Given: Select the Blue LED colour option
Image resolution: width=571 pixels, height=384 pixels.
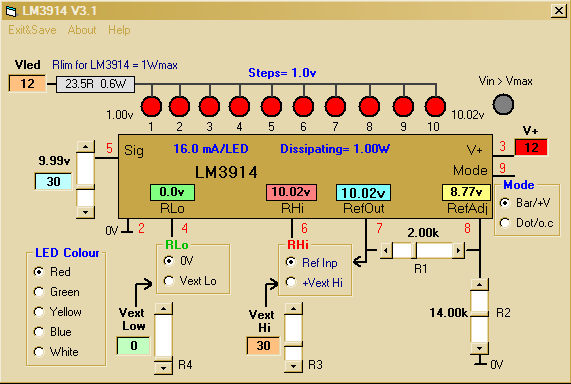Looking at the screenshot, I should point(53,332).
